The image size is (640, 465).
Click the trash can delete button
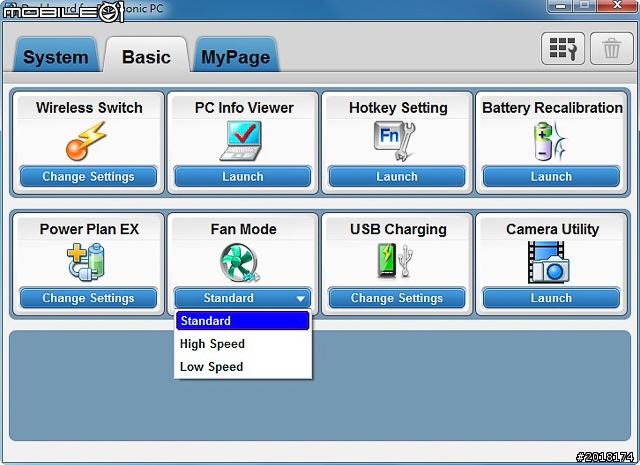point(611,49)
